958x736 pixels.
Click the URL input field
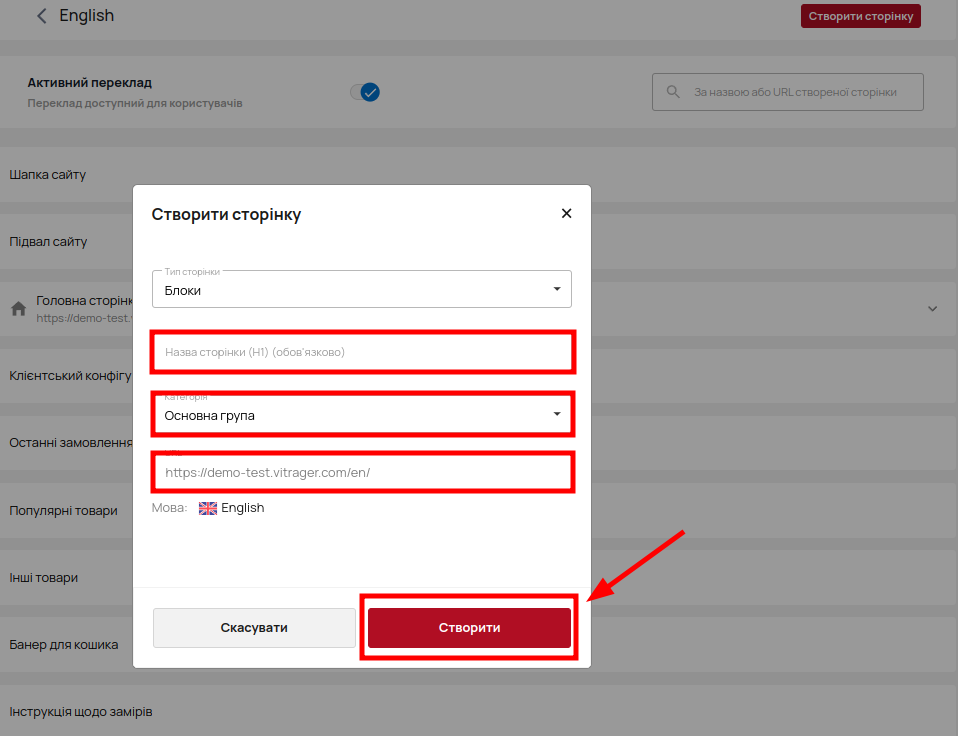(x=362, y=472)
